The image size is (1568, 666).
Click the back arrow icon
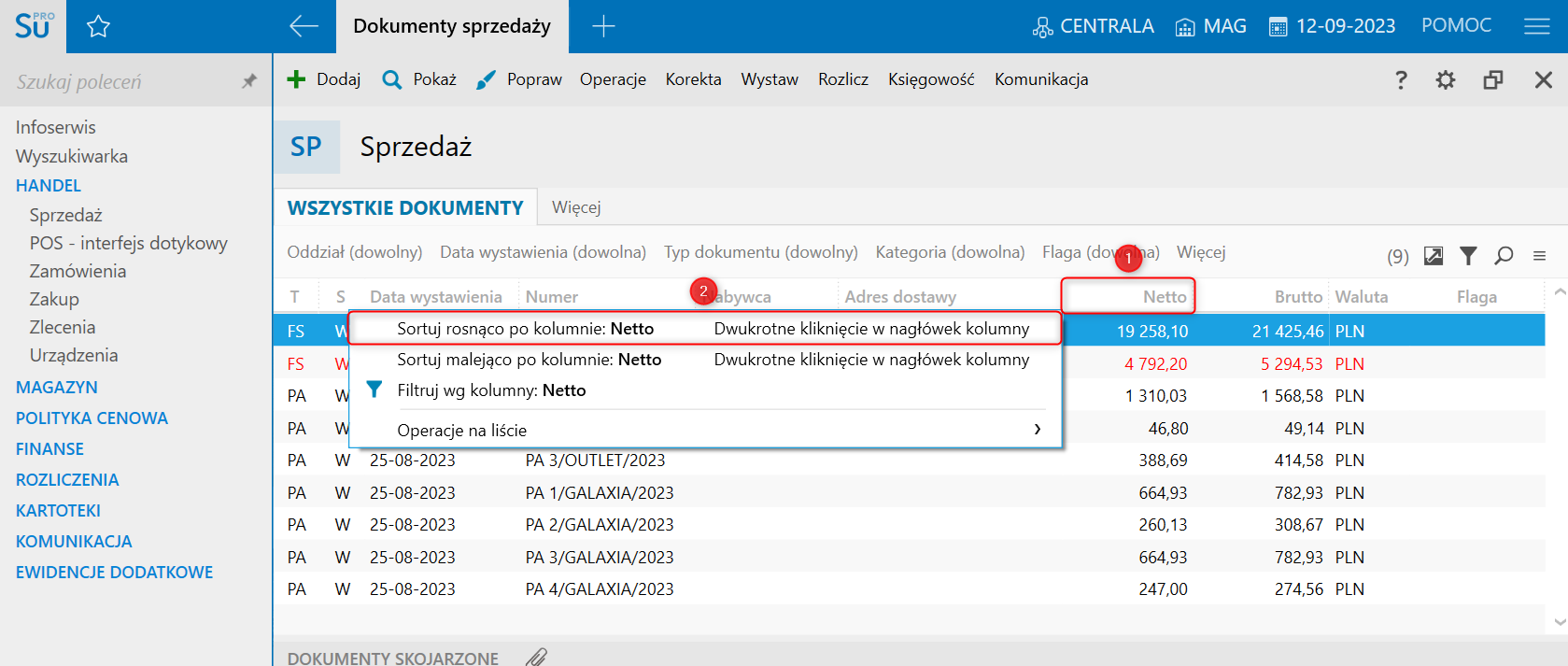pos(304,26)
